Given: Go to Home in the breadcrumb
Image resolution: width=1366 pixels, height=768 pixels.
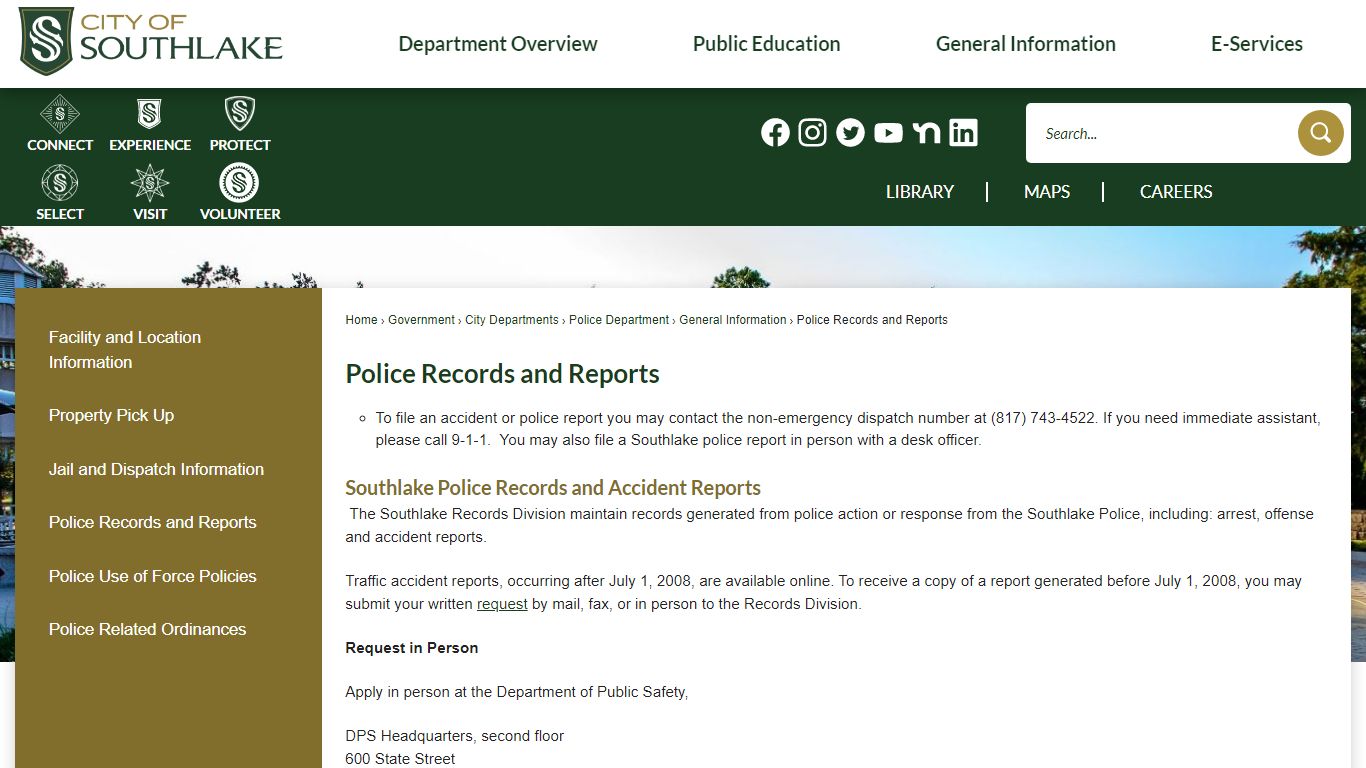Looking at the screenshot, I should (361, 320).
